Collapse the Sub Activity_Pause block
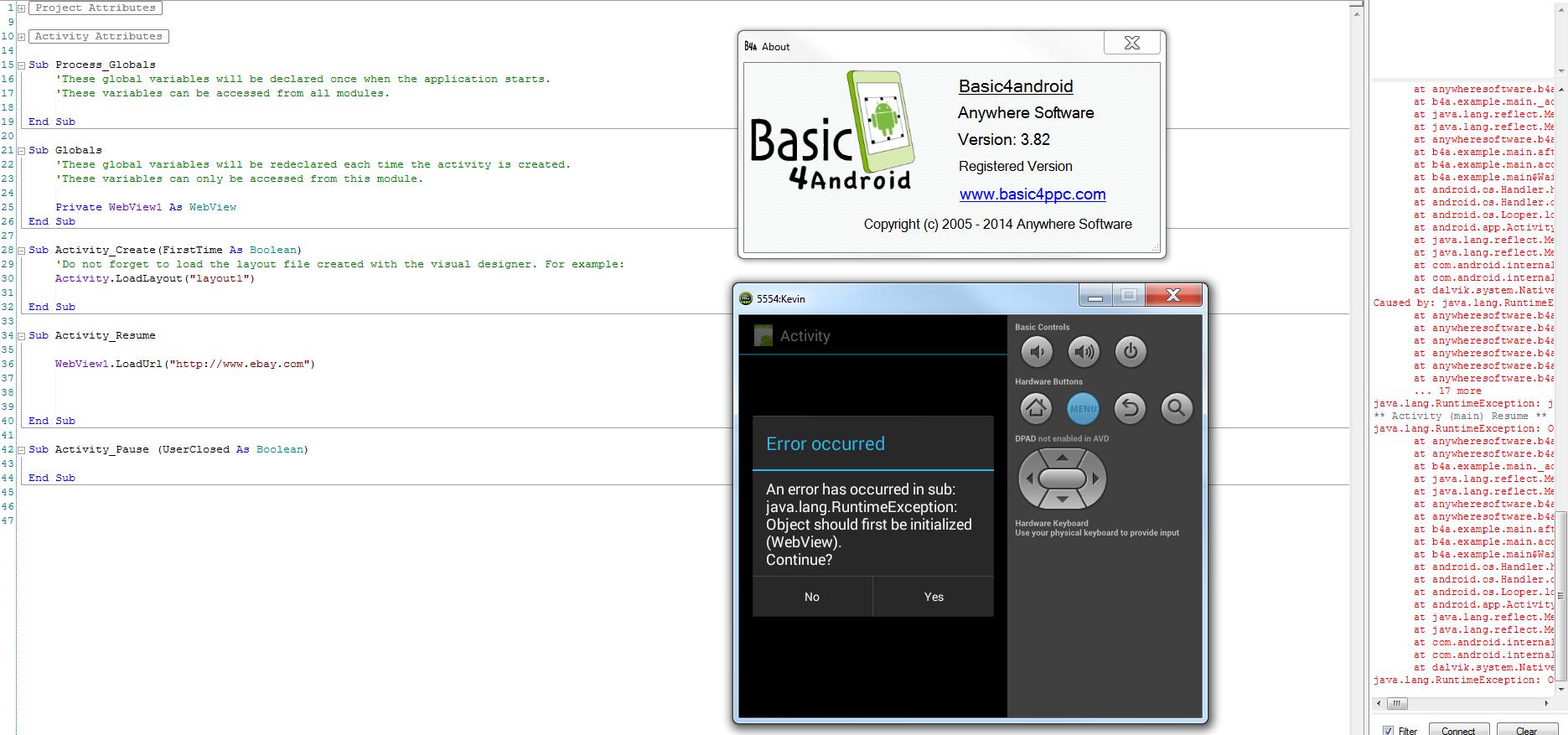Viewport: 1568px width, 735px height. pyautogui.click(x=21, y=449)
